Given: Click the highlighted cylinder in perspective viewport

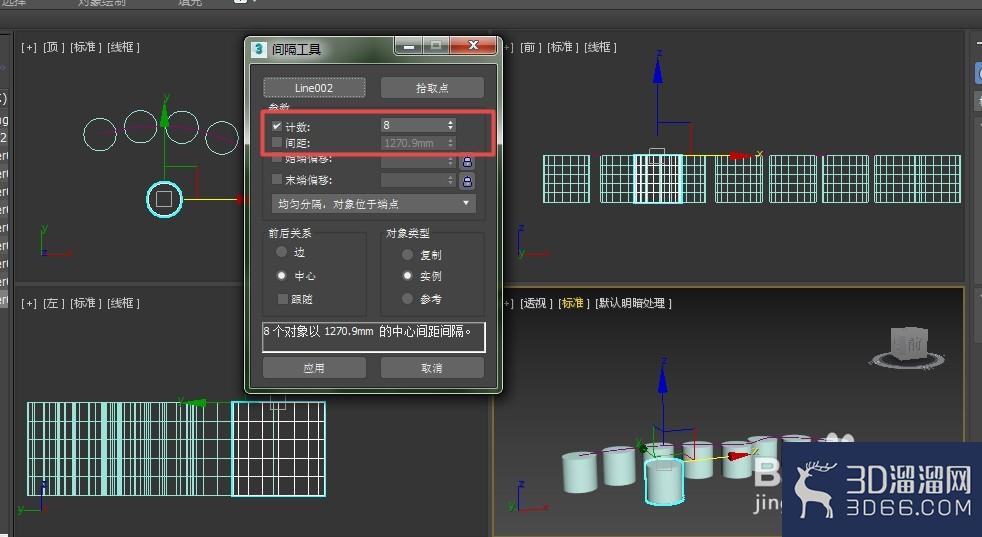Looking at the screenshot, I should pos(664,481).
